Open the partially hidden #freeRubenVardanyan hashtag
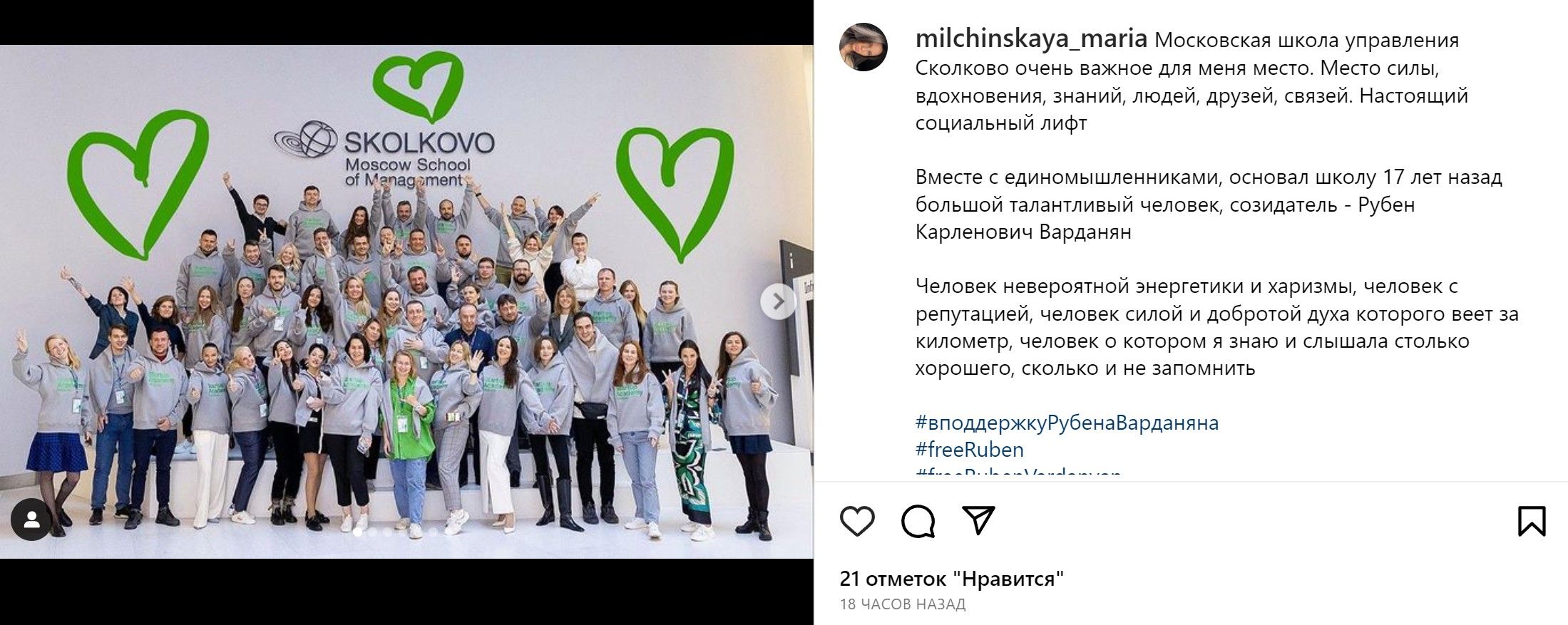Viewport: 1568px width, 625px height. 1018,472
